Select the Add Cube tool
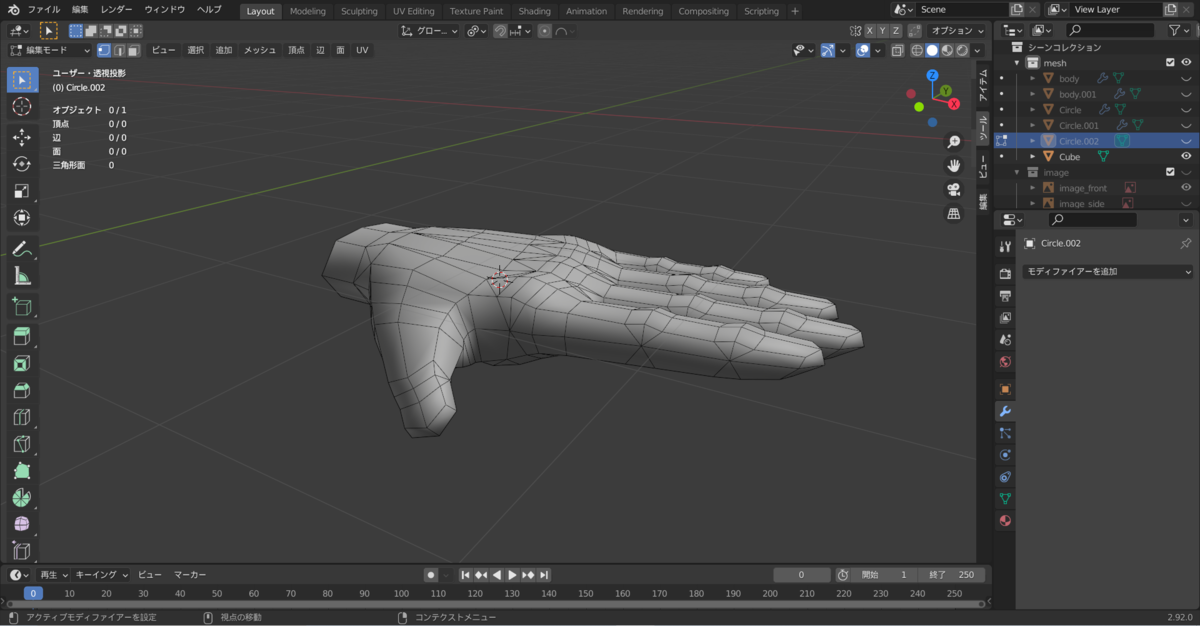1200x626 pixels. click(x=22, y=306)
